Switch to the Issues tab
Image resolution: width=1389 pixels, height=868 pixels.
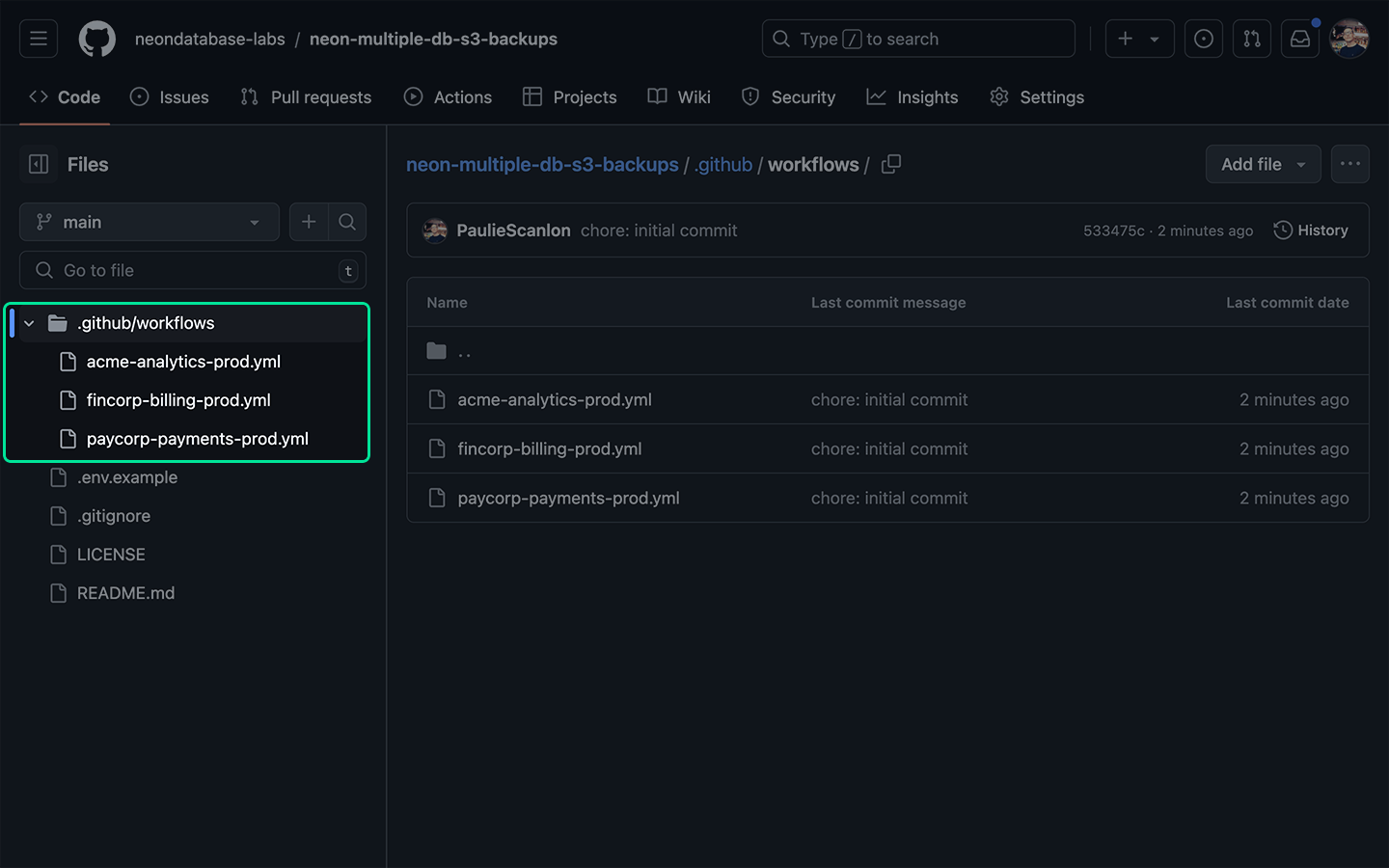(x=170, y=97)
